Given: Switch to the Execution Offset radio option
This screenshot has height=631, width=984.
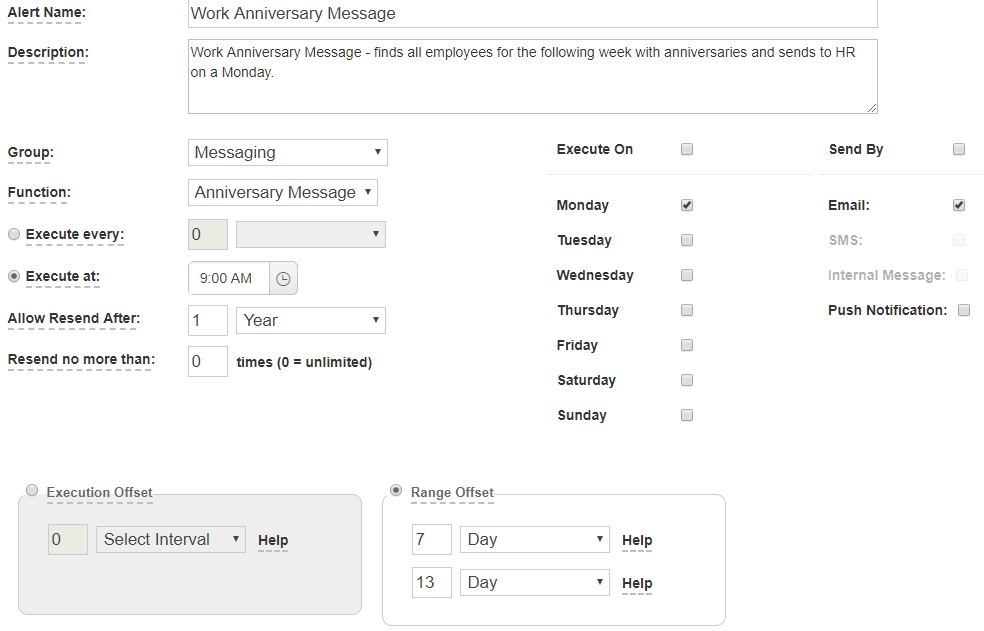Looking at the screenshot, I should pyautogui.click(x=32, y=490).
